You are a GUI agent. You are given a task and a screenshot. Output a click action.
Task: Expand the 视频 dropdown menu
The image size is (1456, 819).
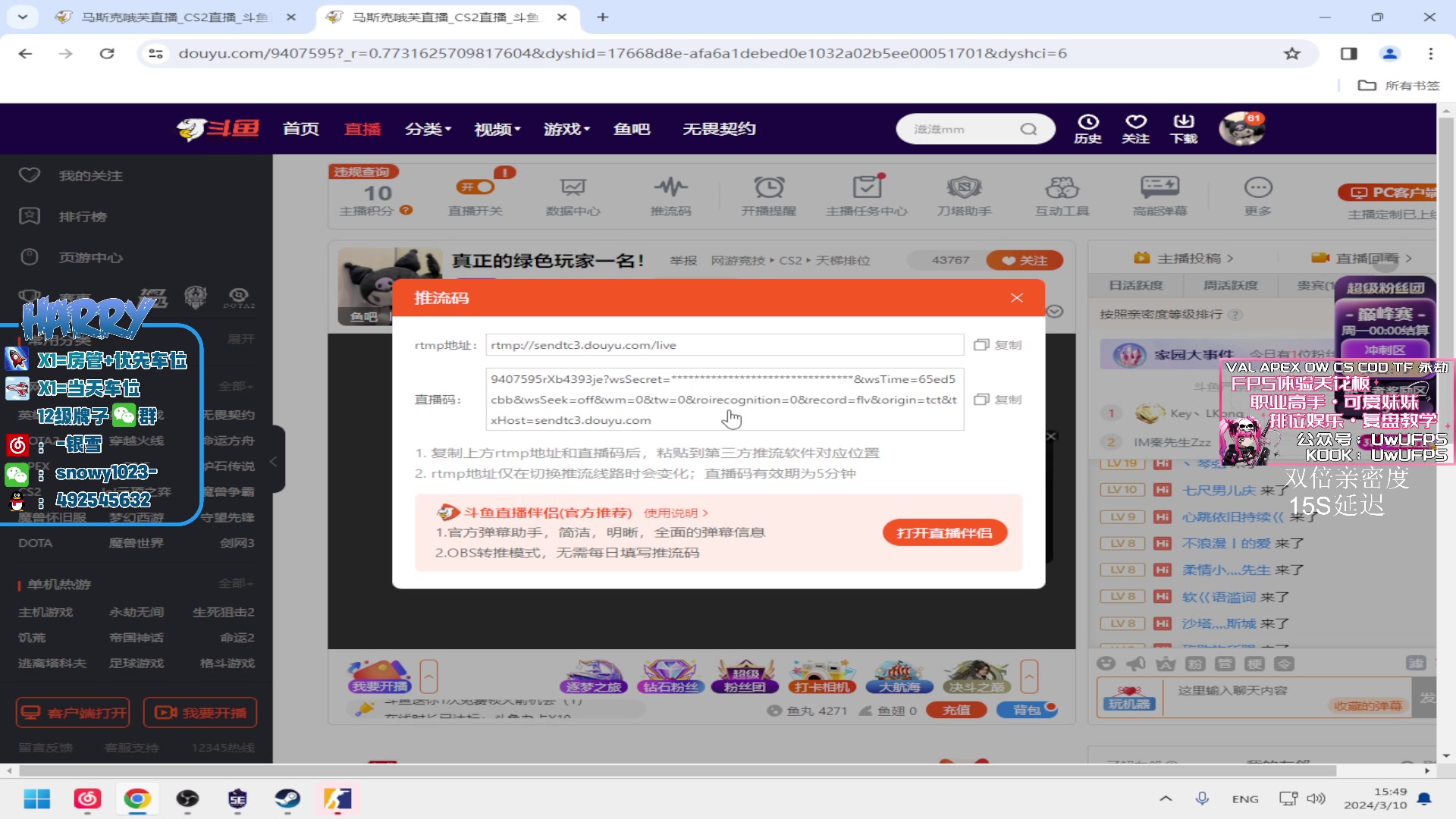click(x=497, y=129)
